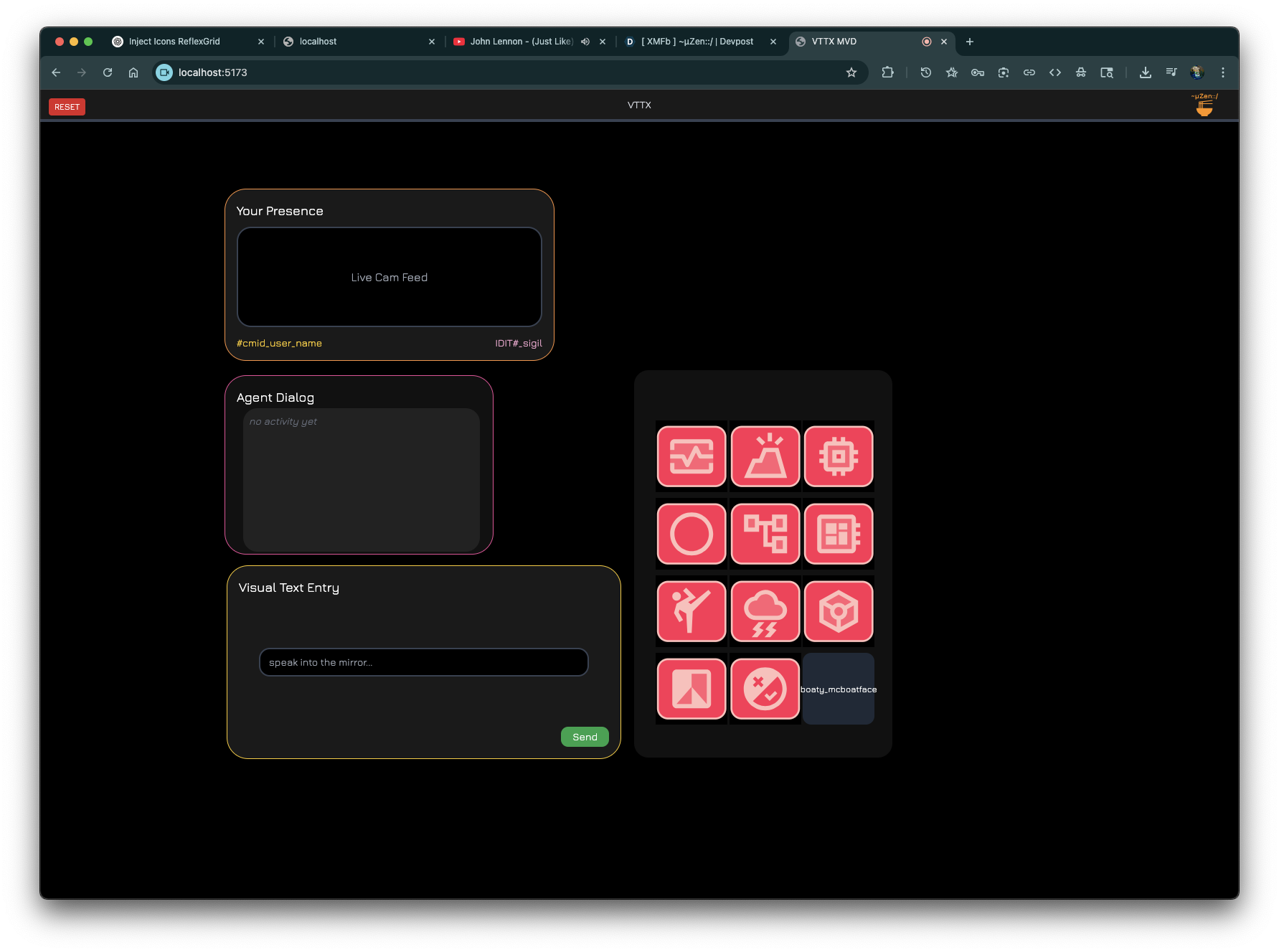1279x952 pixels.
Task: Open the browser three-dot menu
Action: coord(1223,72)
